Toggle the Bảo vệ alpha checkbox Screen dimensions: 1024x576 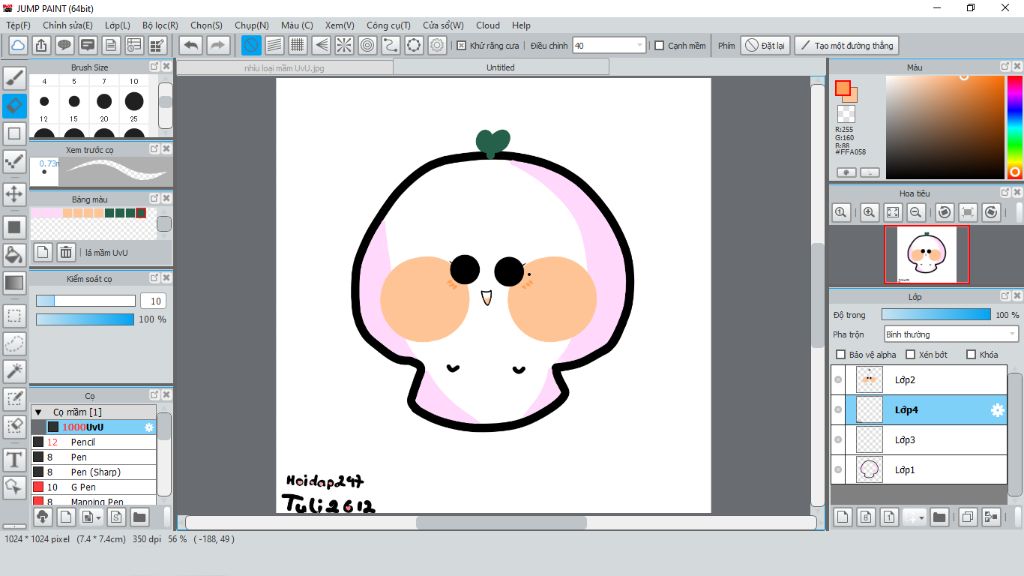(841, 354)
